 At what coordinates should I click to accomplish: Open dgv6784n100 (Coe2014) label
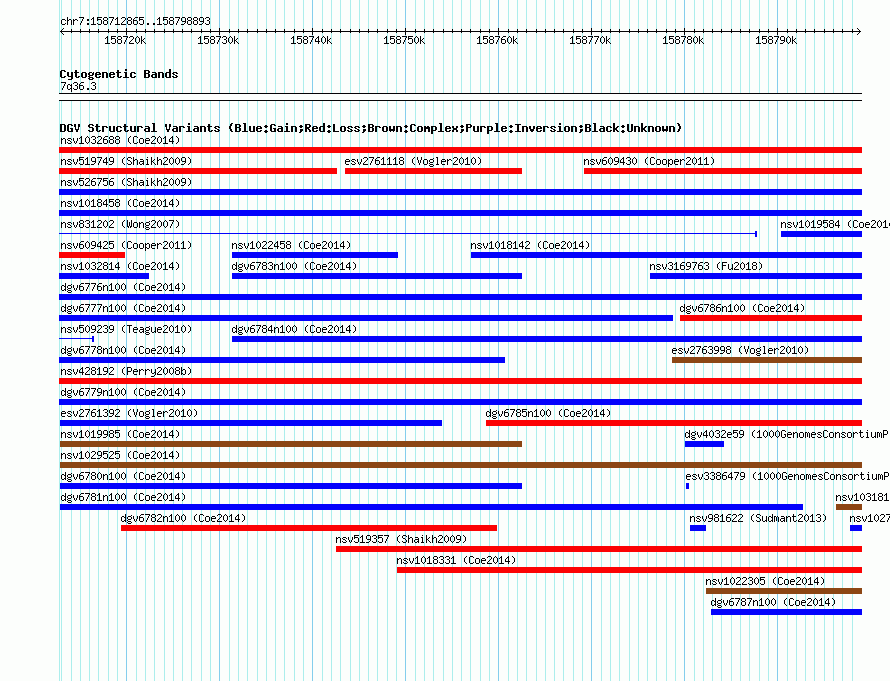pos(294,329)
